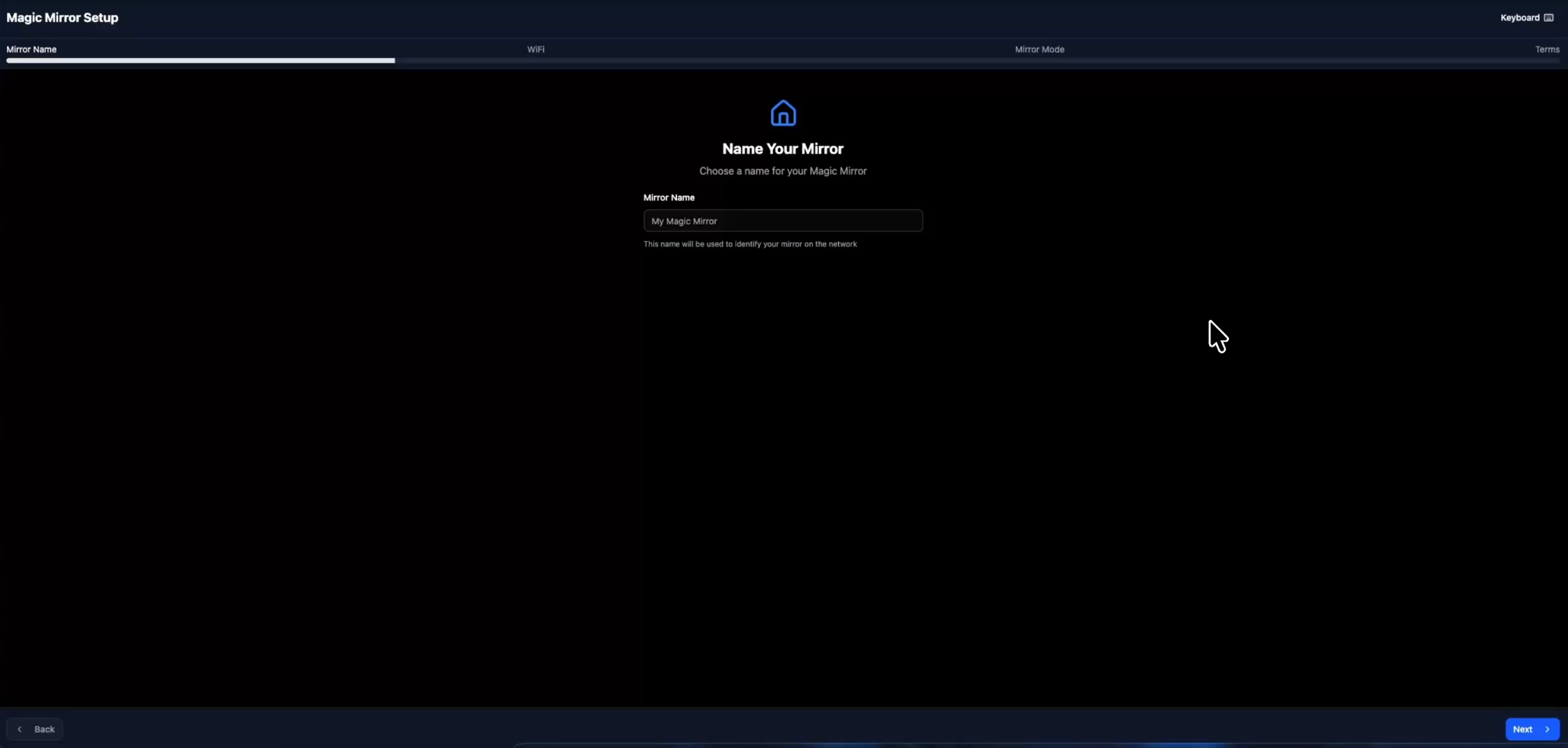The width and height of the screenshot is (1568, 748).
Task: Click the blue home icon
Action: (782, 113)
